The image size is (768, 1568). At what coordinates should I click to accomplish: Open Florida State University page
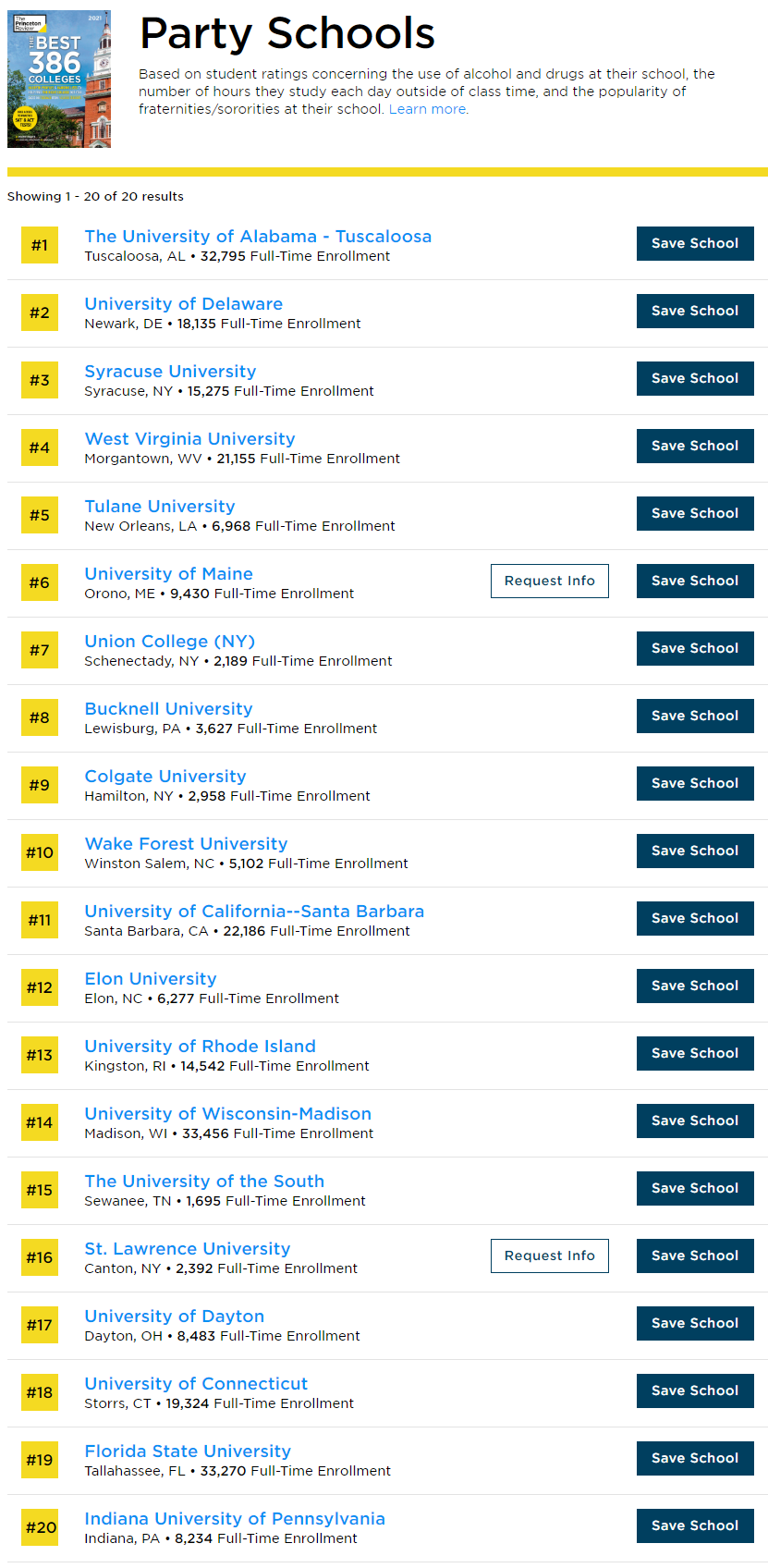188,1452
